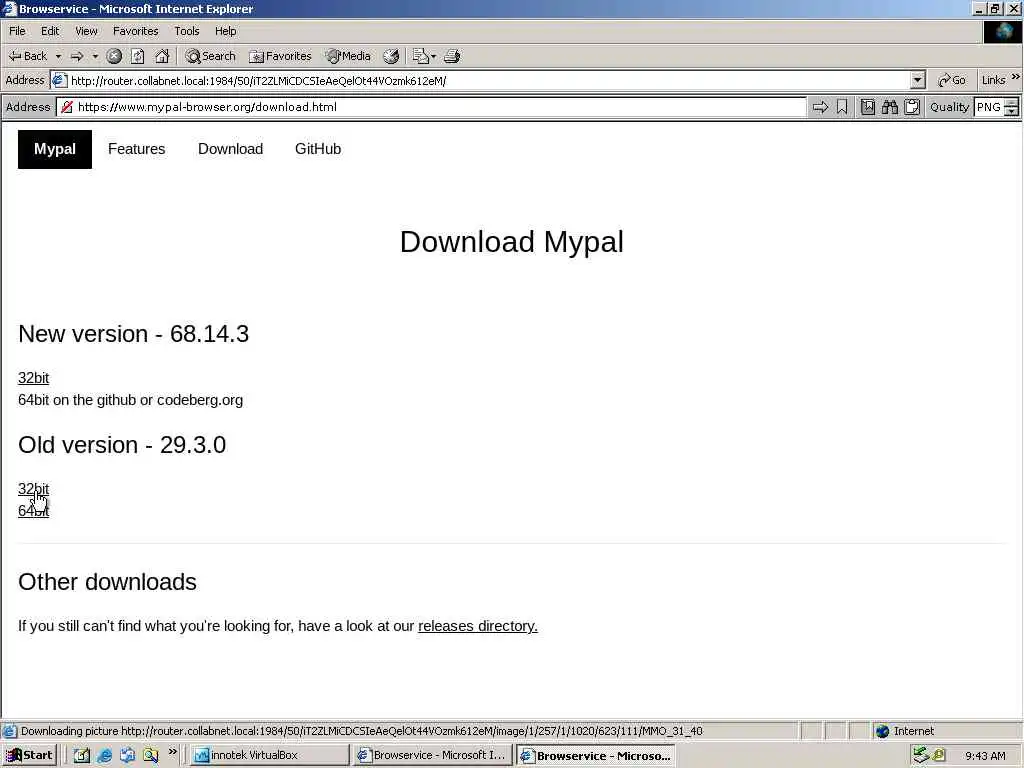Click the Mail toolbar icon
This screenshot has width=1024, height=768.
(420, 56)
